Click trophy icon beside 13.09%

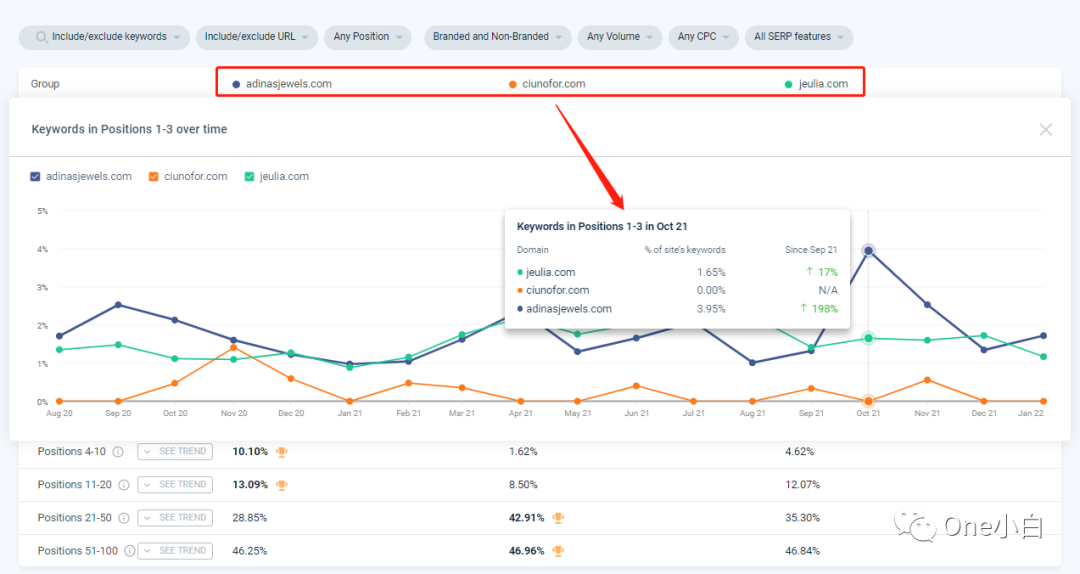pyautogui.click(x=282, y=485)
